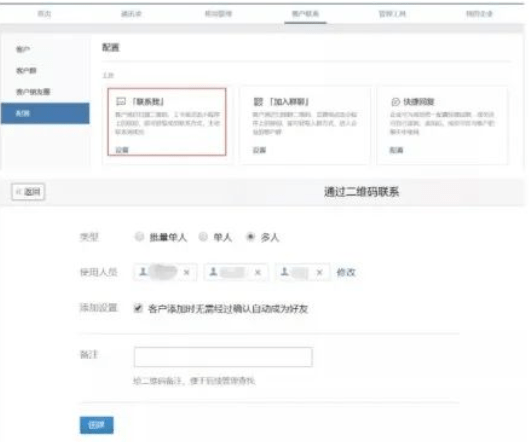Screen dimensions: 529x442
Task: Click 修改 to edit the members
Action: point(346,272)
